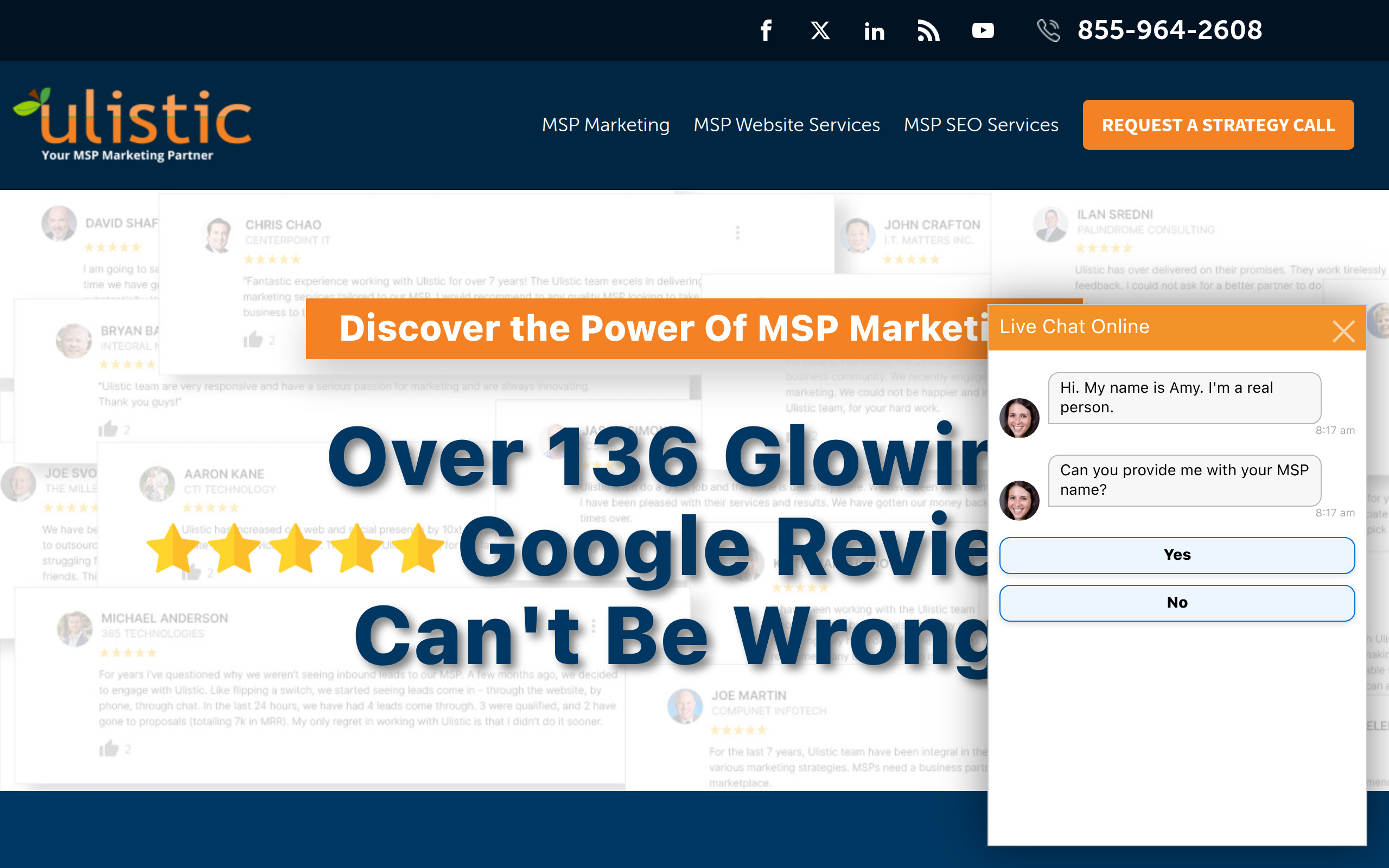
Task: Call the 855-964-2608 phone number
Action: point(1169,30)
